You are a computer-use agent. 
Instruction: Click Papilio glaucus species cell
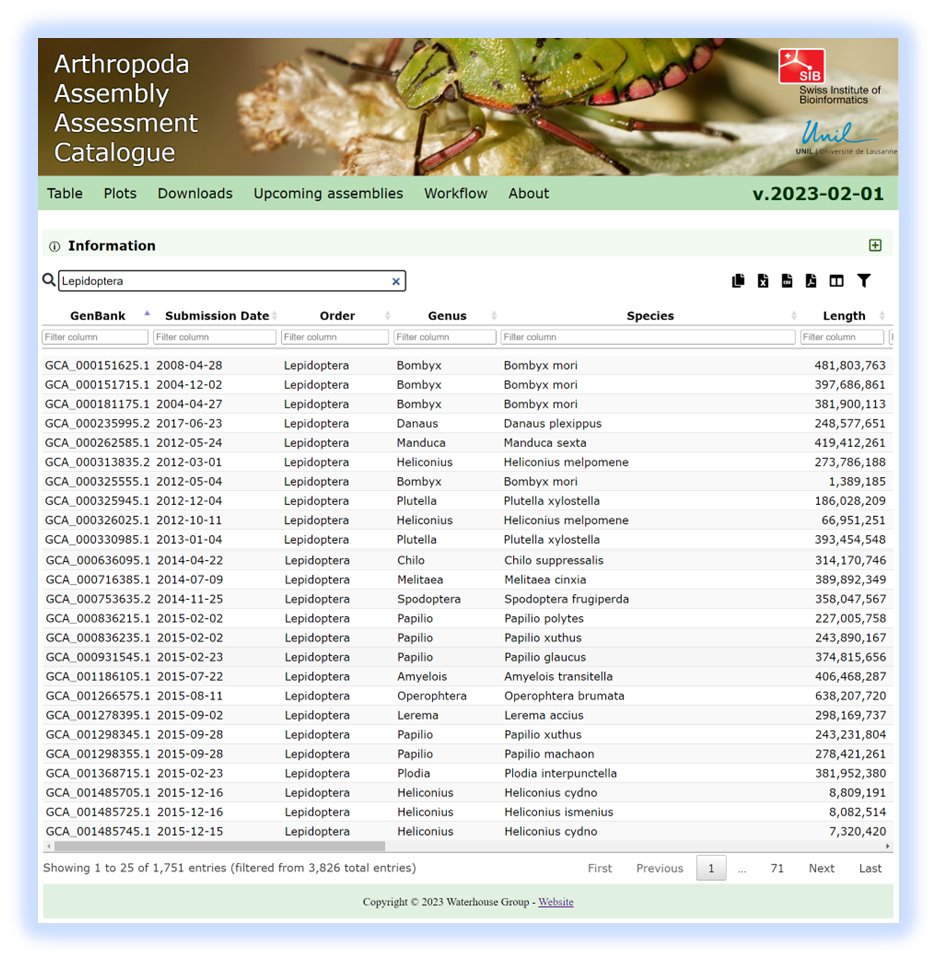pos(545,657)
